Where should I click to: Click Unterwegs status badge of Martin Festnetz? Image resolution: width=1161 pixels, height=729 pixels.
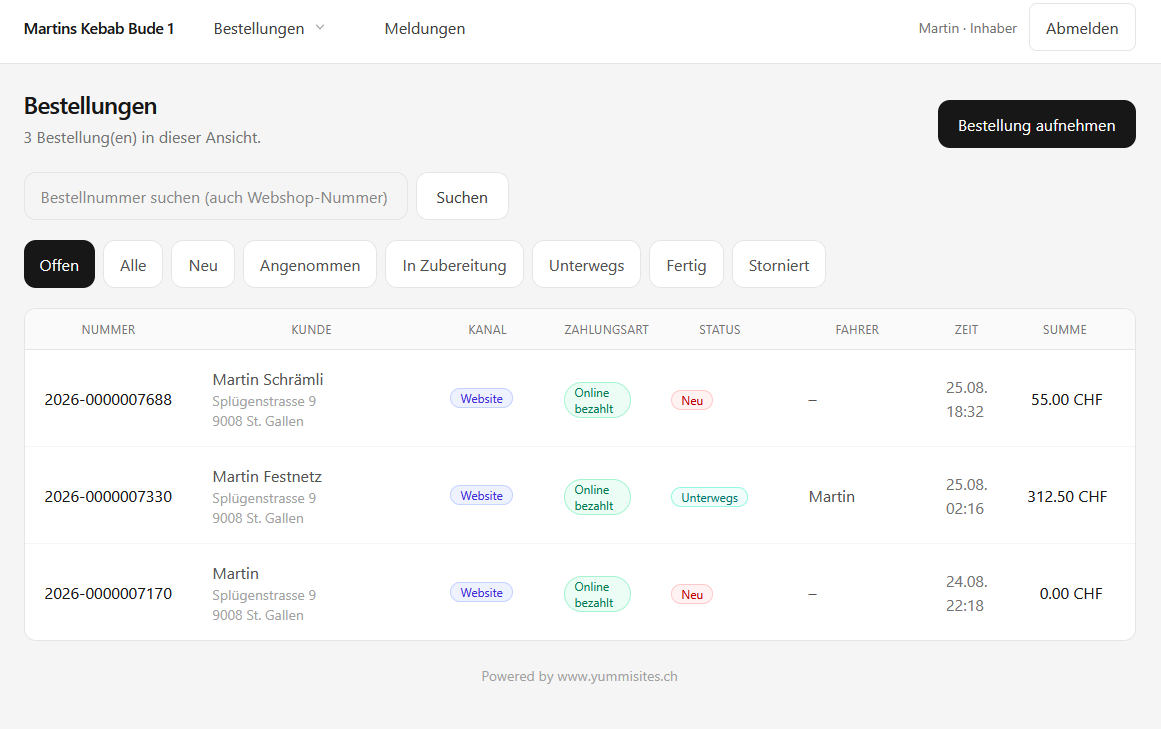coord(709,497)
